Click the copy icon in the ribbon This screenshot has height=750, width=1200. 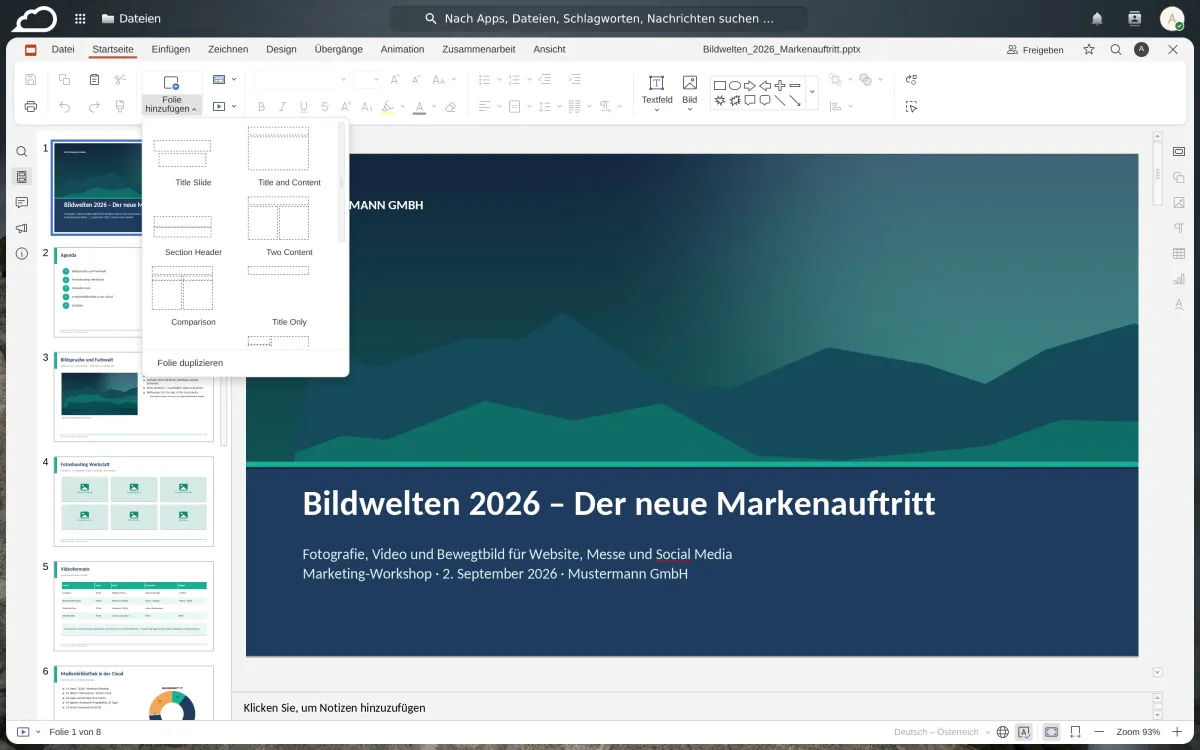(65, 80)
